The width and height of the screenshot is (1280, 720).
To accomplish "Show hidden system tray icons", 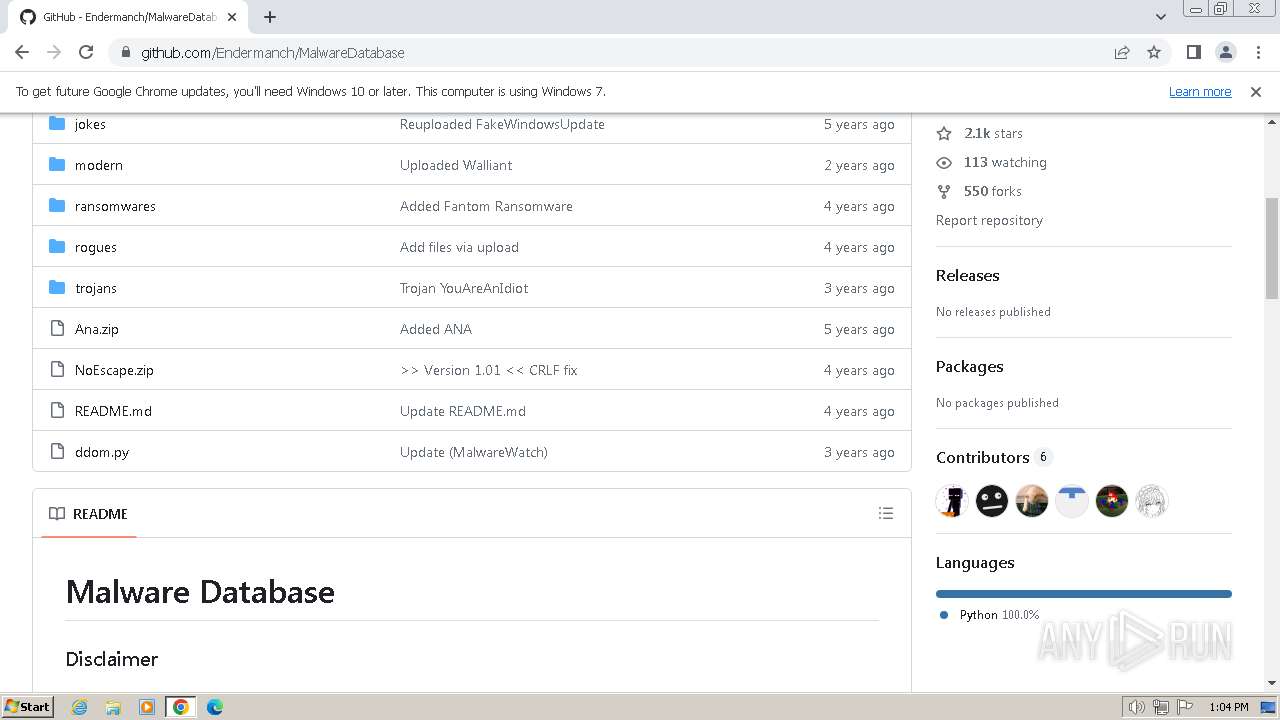I will 1116,707.
